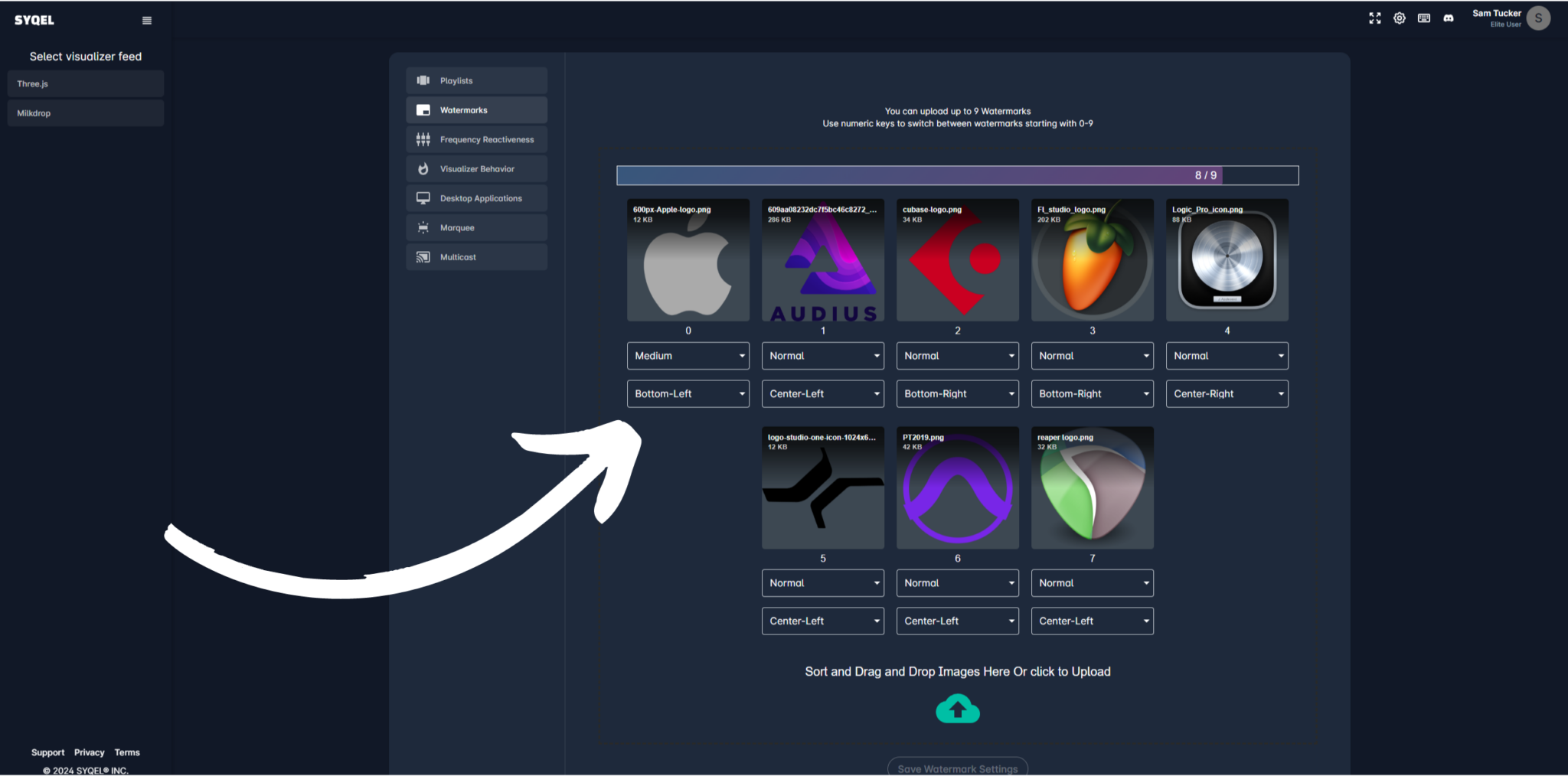Open the Playlists section
The width and height of the screenshot is (1568, 776).
pyautogui.click(x=476, y=80)
